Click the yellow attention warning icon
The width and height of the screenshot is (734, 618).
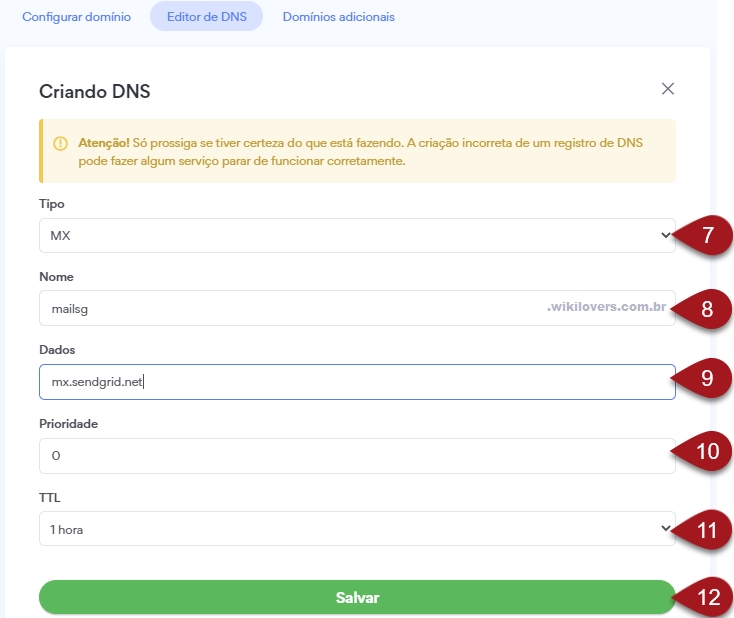pyautogui.click(x=60, y=143)
